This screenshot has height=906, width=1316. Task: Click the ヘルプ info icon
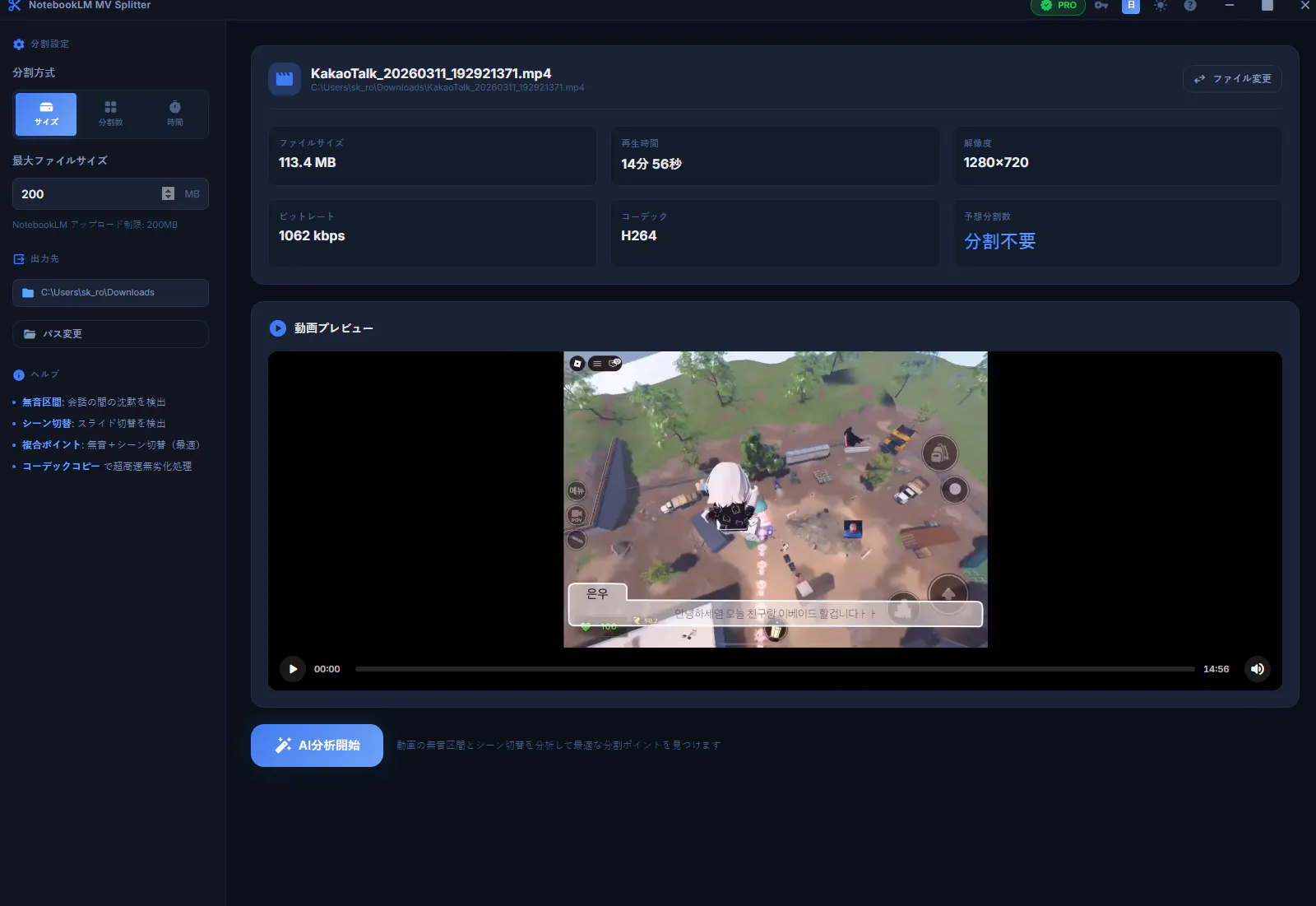coord(19,375)
